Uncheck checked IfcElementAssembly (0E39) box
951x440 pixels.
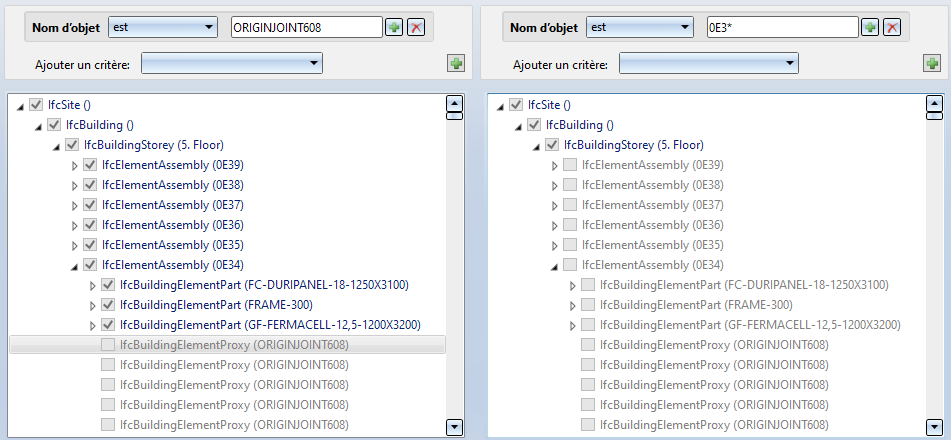[x=90, y=164]
